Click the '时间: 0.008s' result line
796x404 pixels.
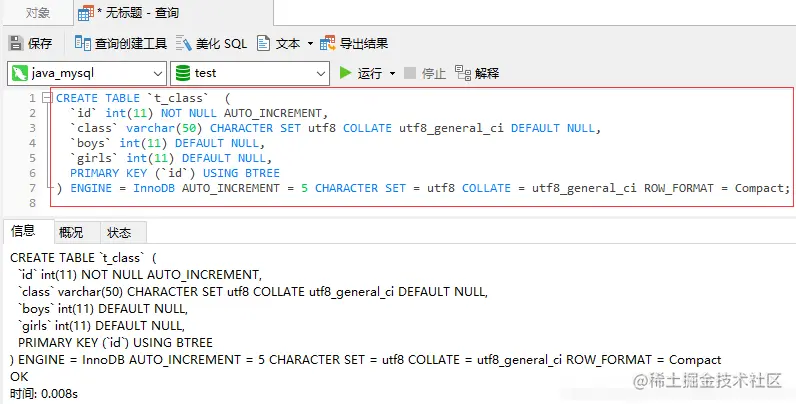44,393
